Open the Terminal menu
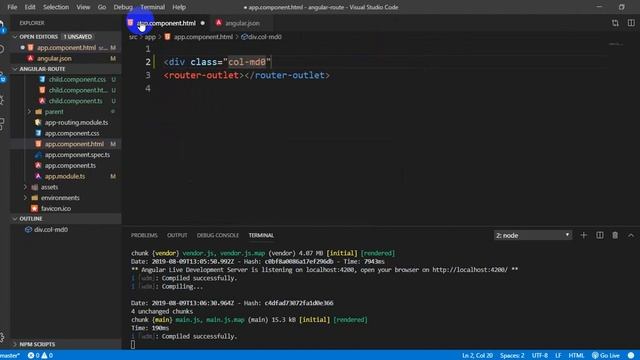The width and height of the screenshot is (640, 360). 153,7
